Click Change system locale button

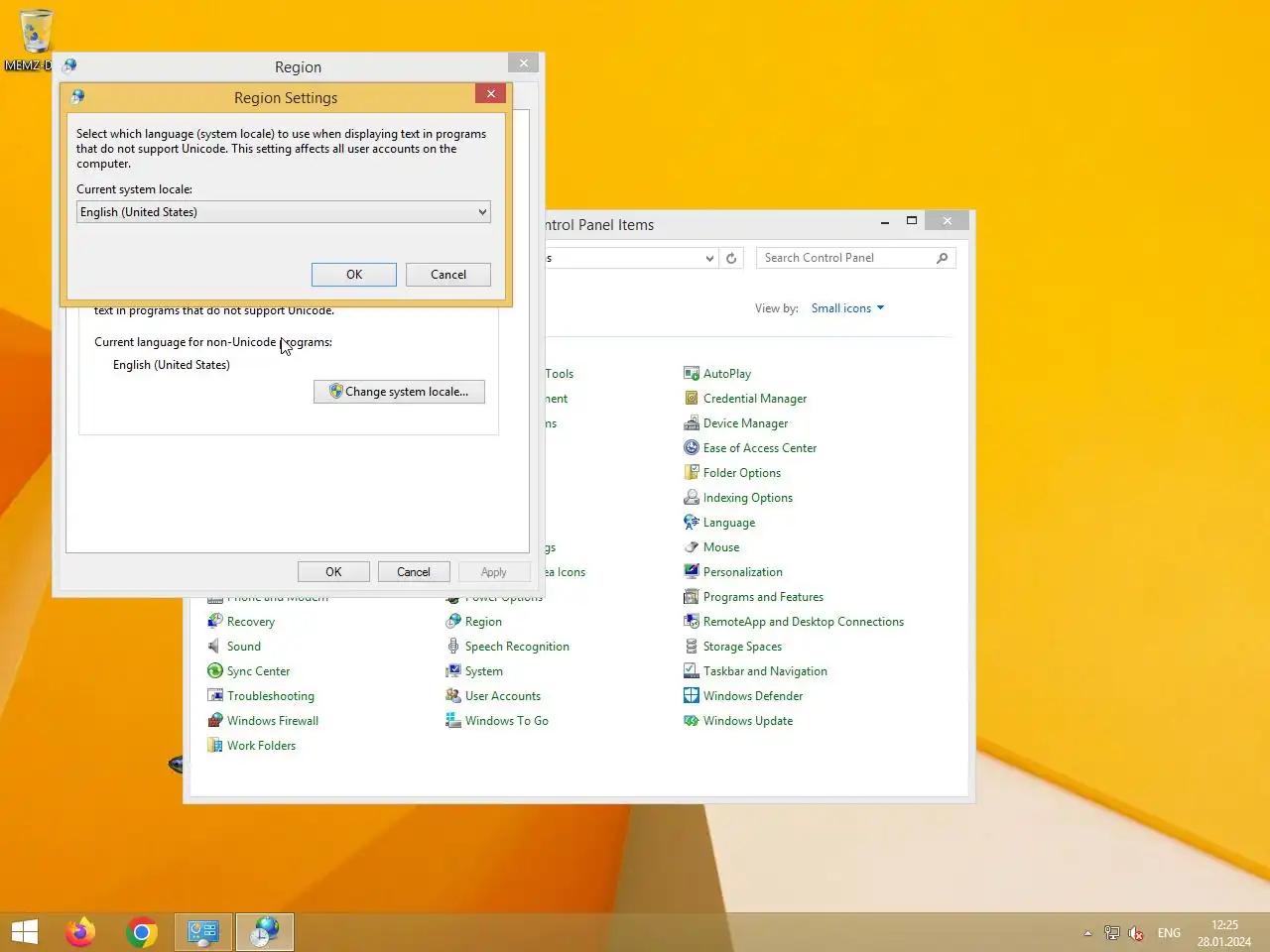pyautogui.click(x=399, y=392)
